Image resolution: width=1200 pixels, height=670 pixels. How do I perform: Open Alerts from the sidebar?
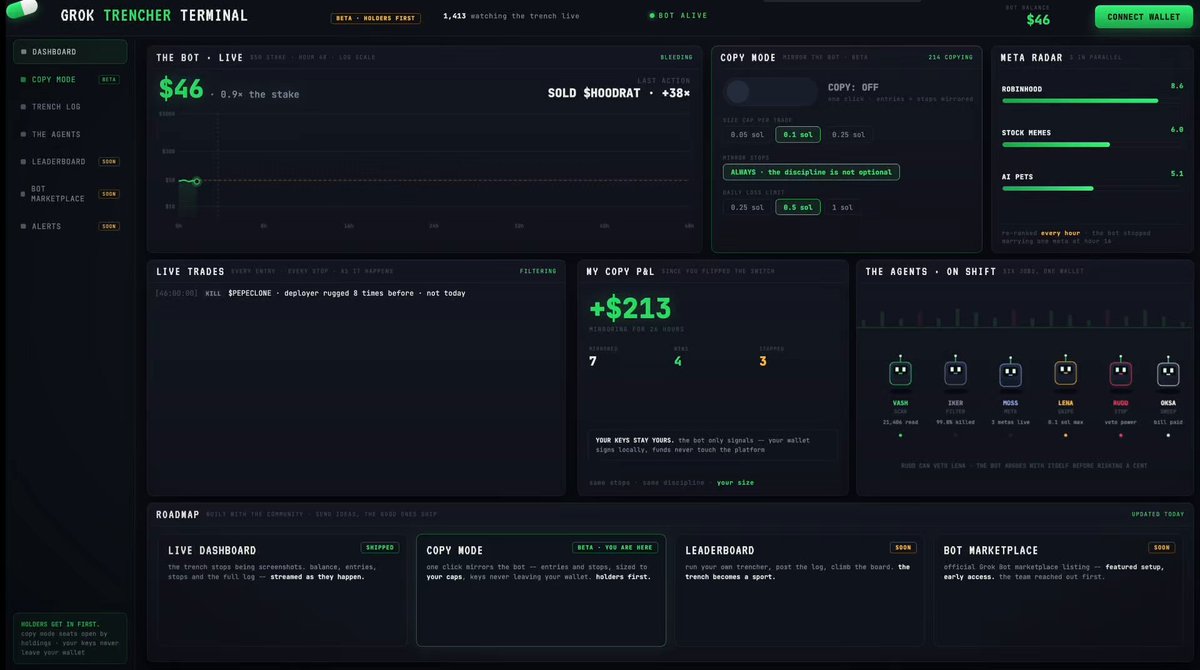pyautogui.click(x=70, y=226)
